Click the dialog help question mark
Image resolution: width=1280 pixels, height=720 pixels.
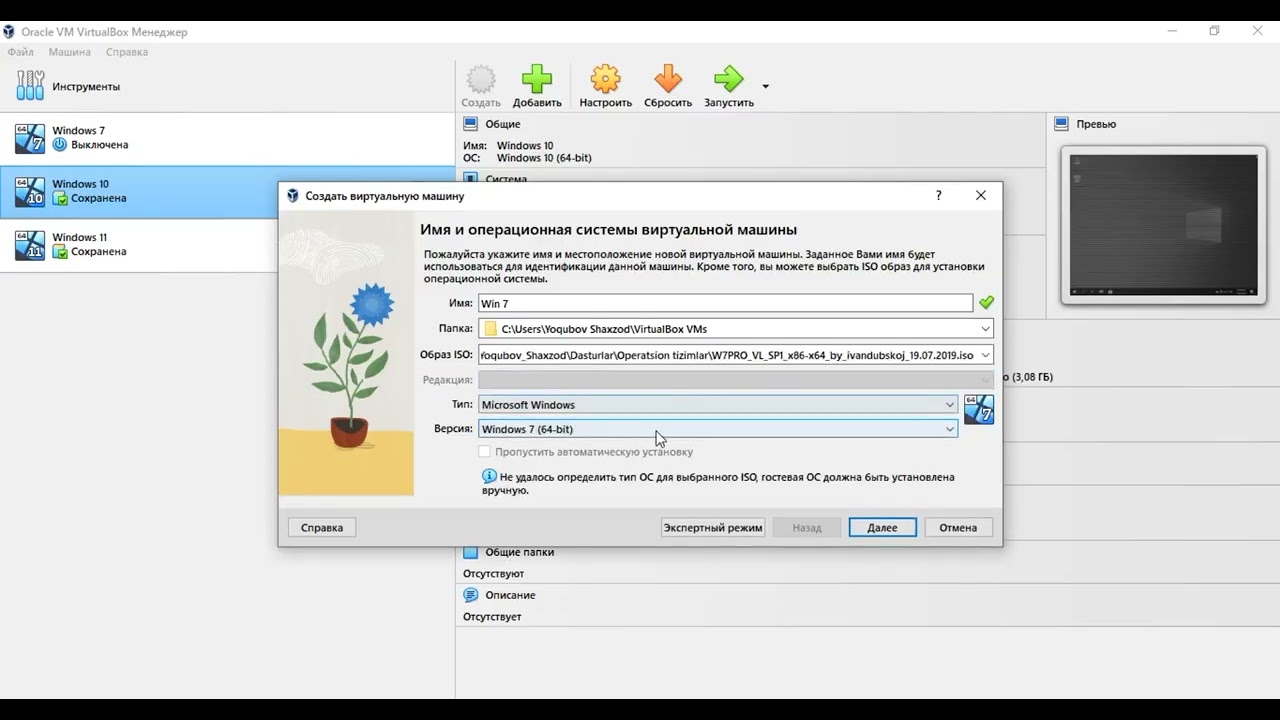(x=938, y=196)
